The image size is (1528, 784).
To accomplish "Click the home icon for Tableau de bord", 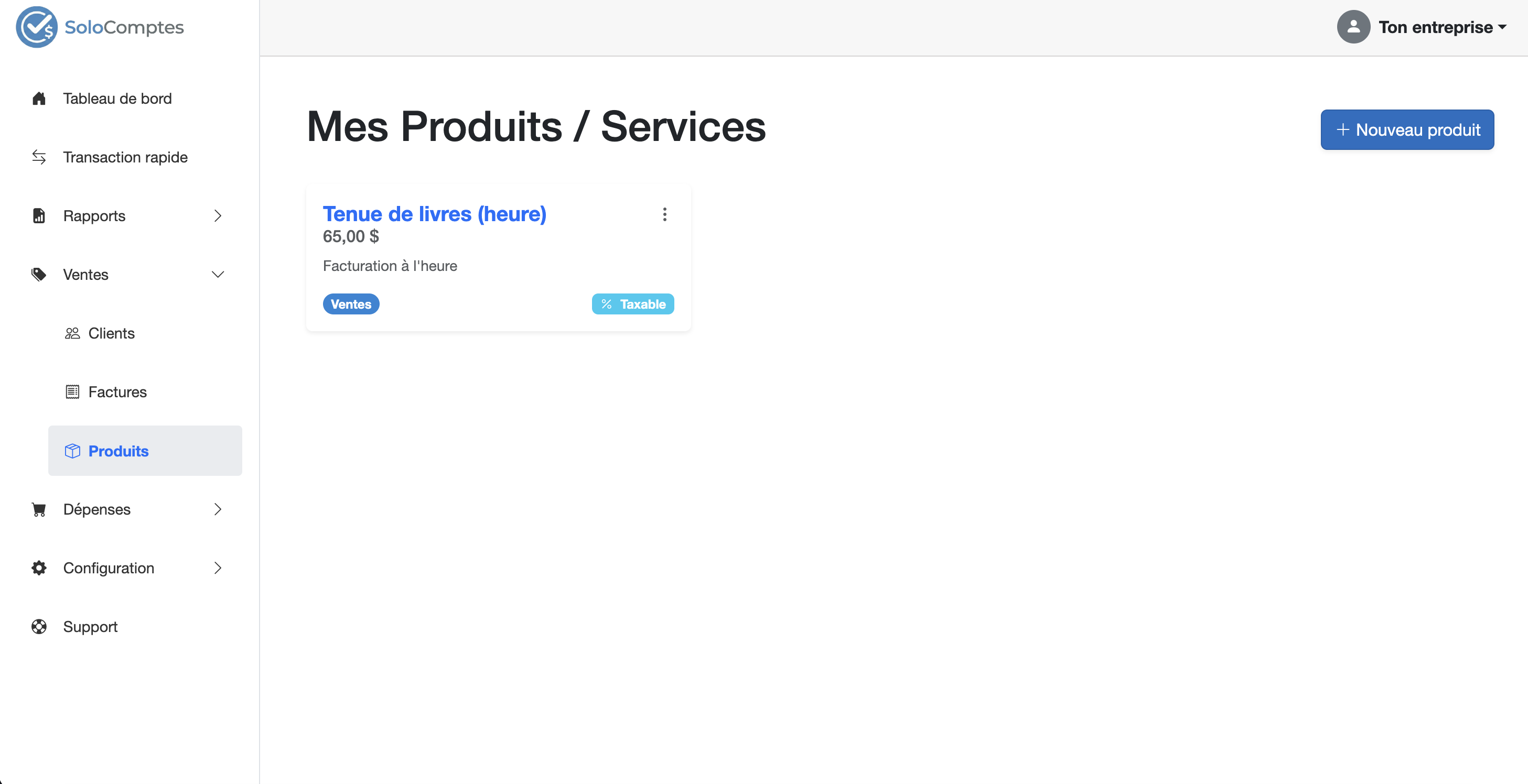I will [39, 99].
